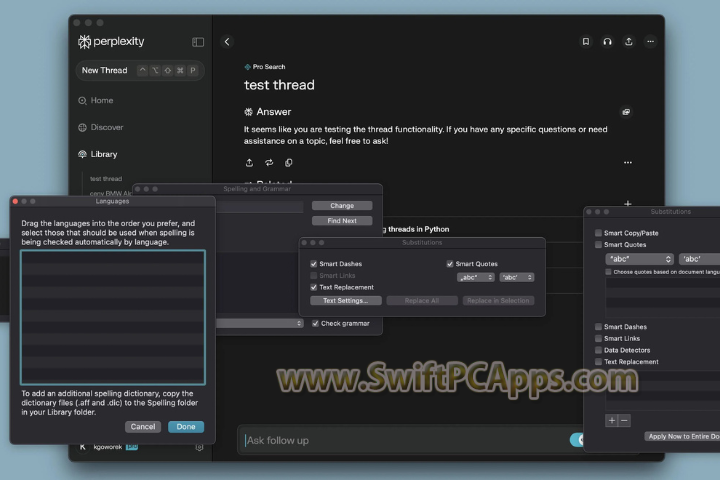Enable Data Detectors in the right Substitutions panel

[598, 350]
